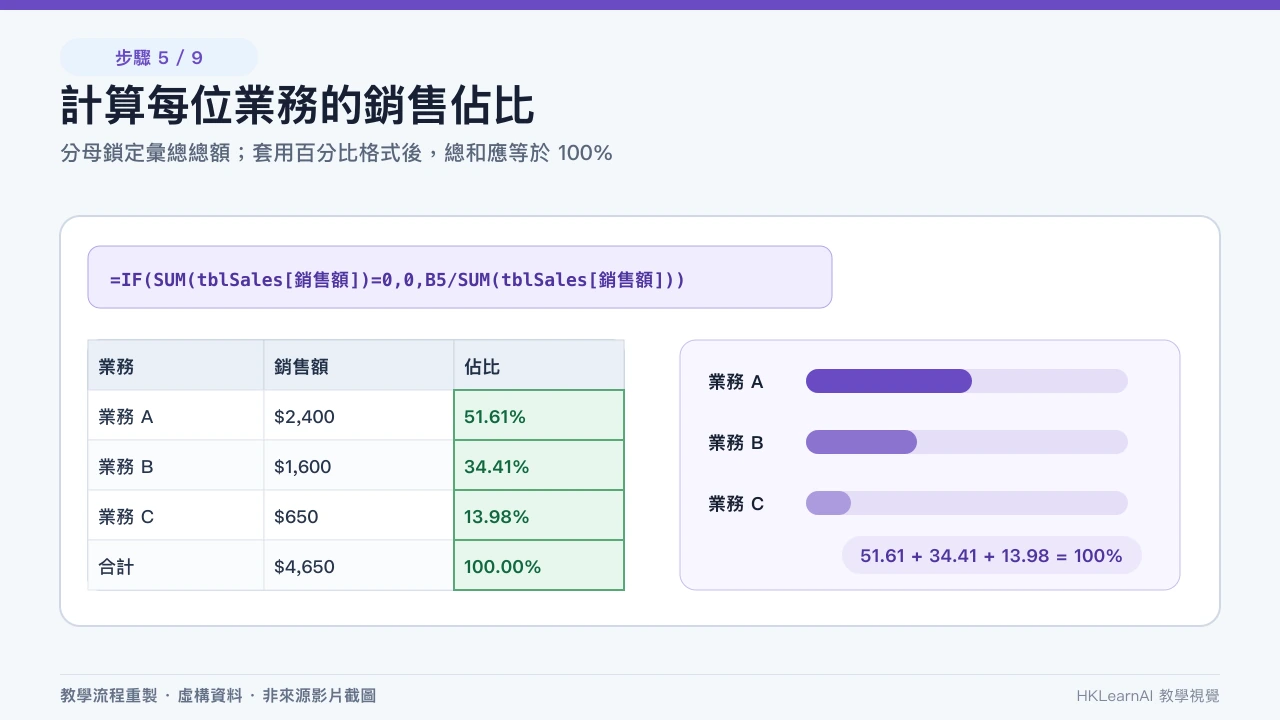
Task: Click the 業務 C progress bar in chart
Action: 967,503
